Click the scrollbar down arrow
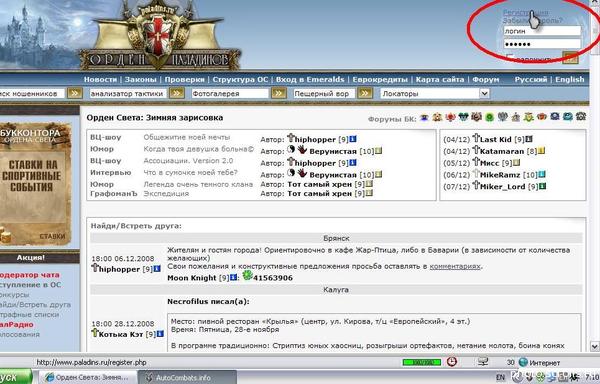 point(595,347)
